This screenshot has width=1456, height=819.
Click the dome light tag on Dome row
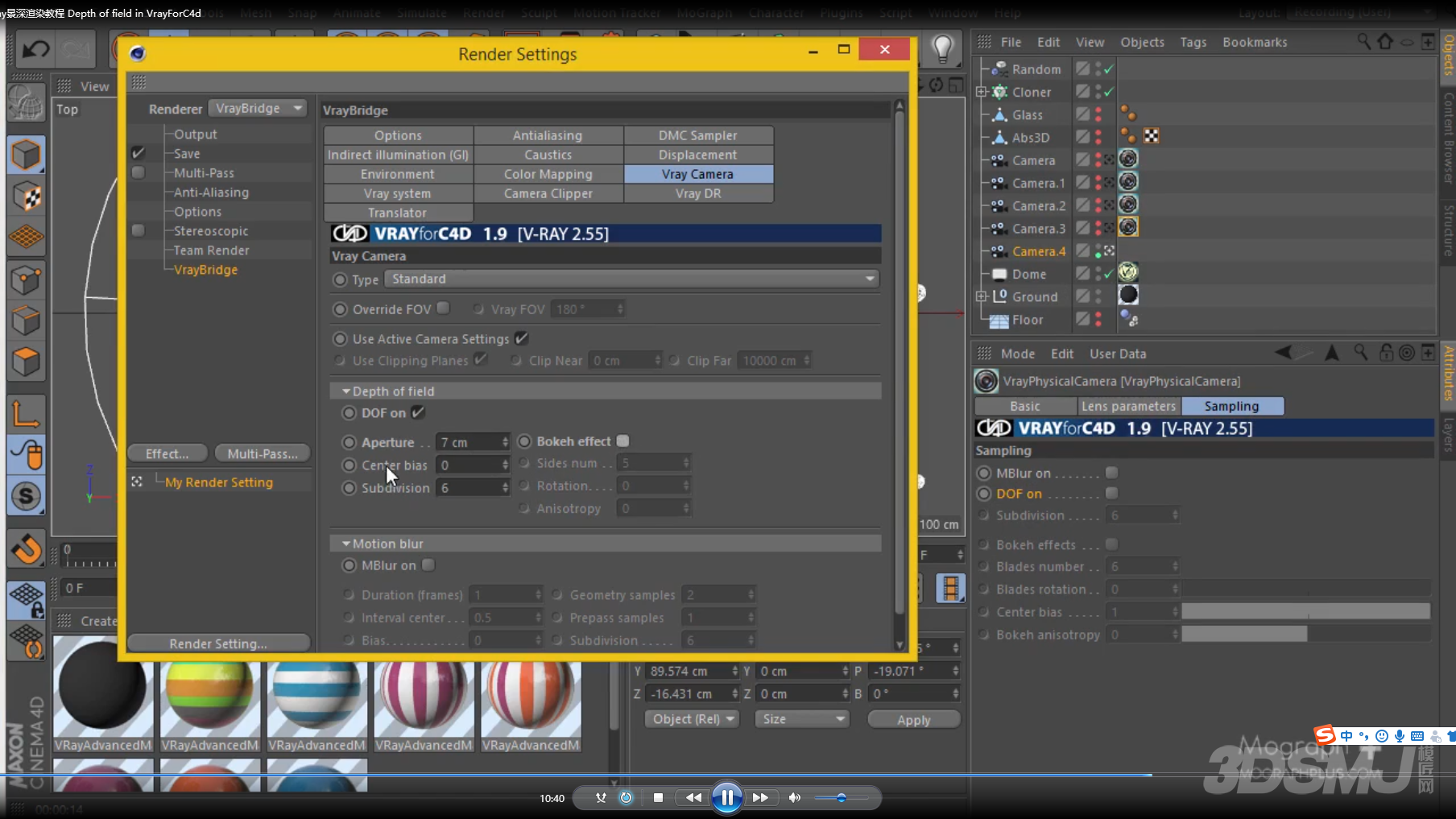coord(1128,272)
